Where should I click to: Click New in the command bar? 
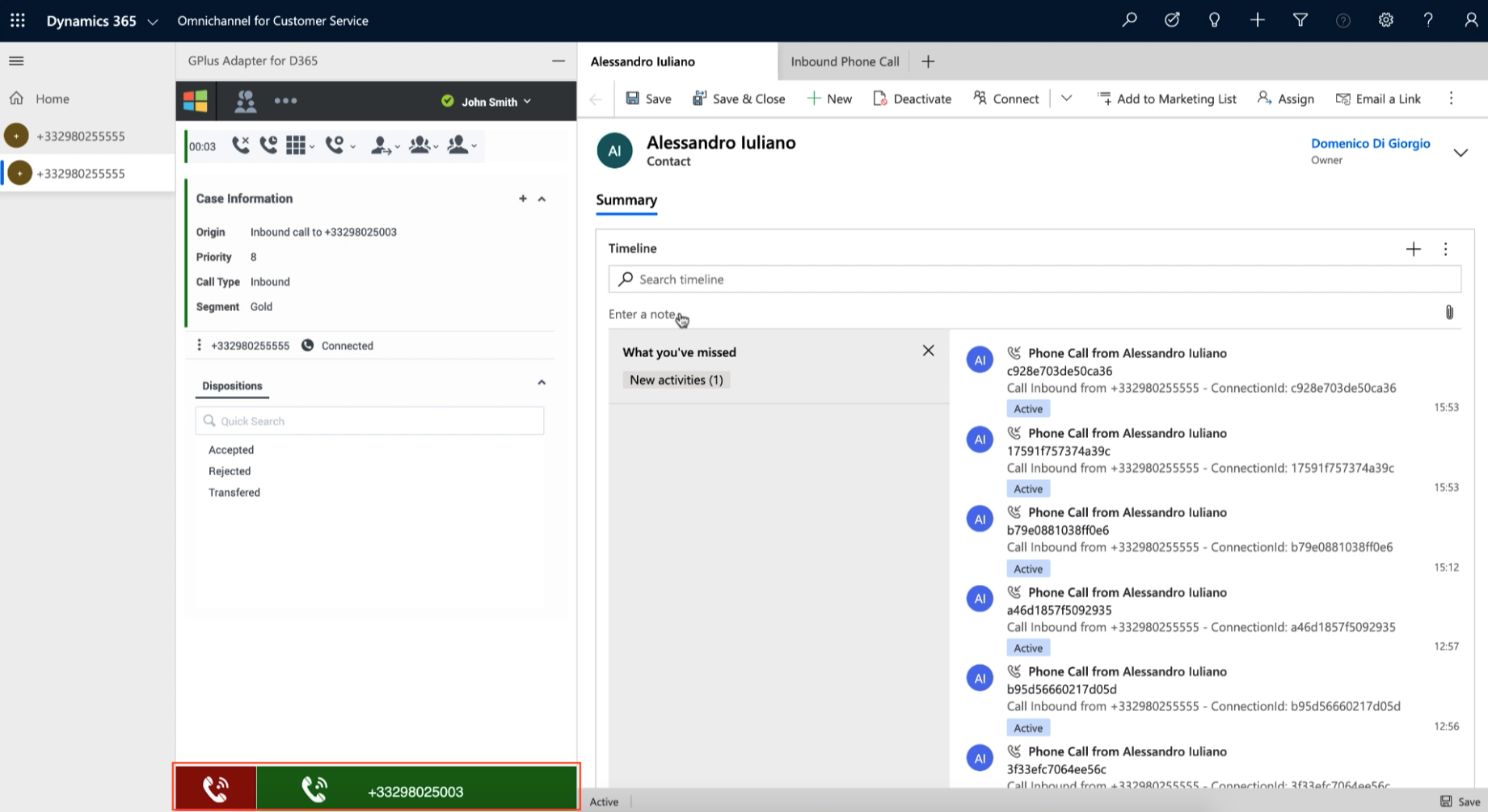click(829, 99)
